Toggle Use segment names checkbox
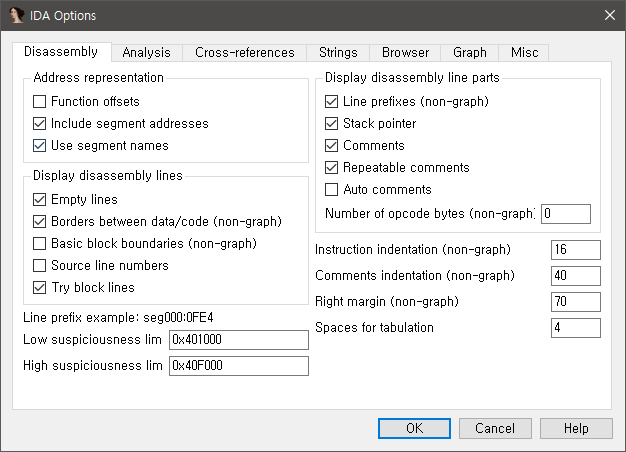Screen dimensions: 626x452 (39, 146)
